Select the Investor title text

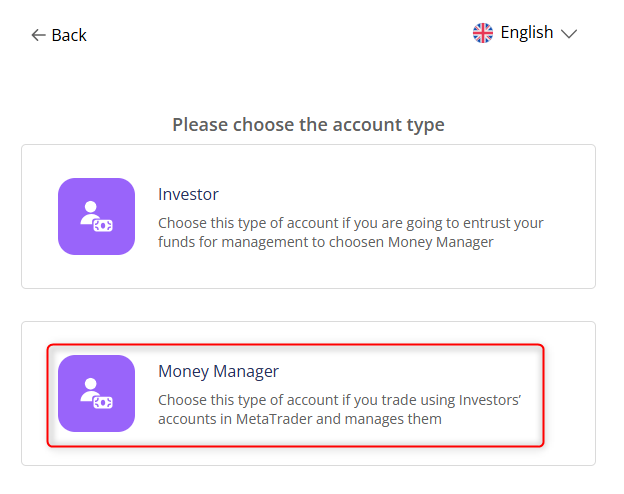pos(188,194)
